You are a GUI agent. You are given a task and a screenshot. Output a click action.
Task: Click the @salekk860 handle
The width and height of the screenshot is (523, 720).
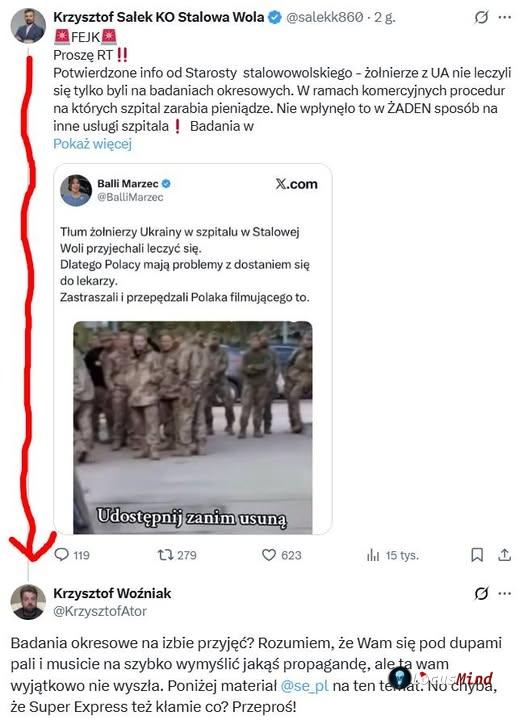click(324, 17)
